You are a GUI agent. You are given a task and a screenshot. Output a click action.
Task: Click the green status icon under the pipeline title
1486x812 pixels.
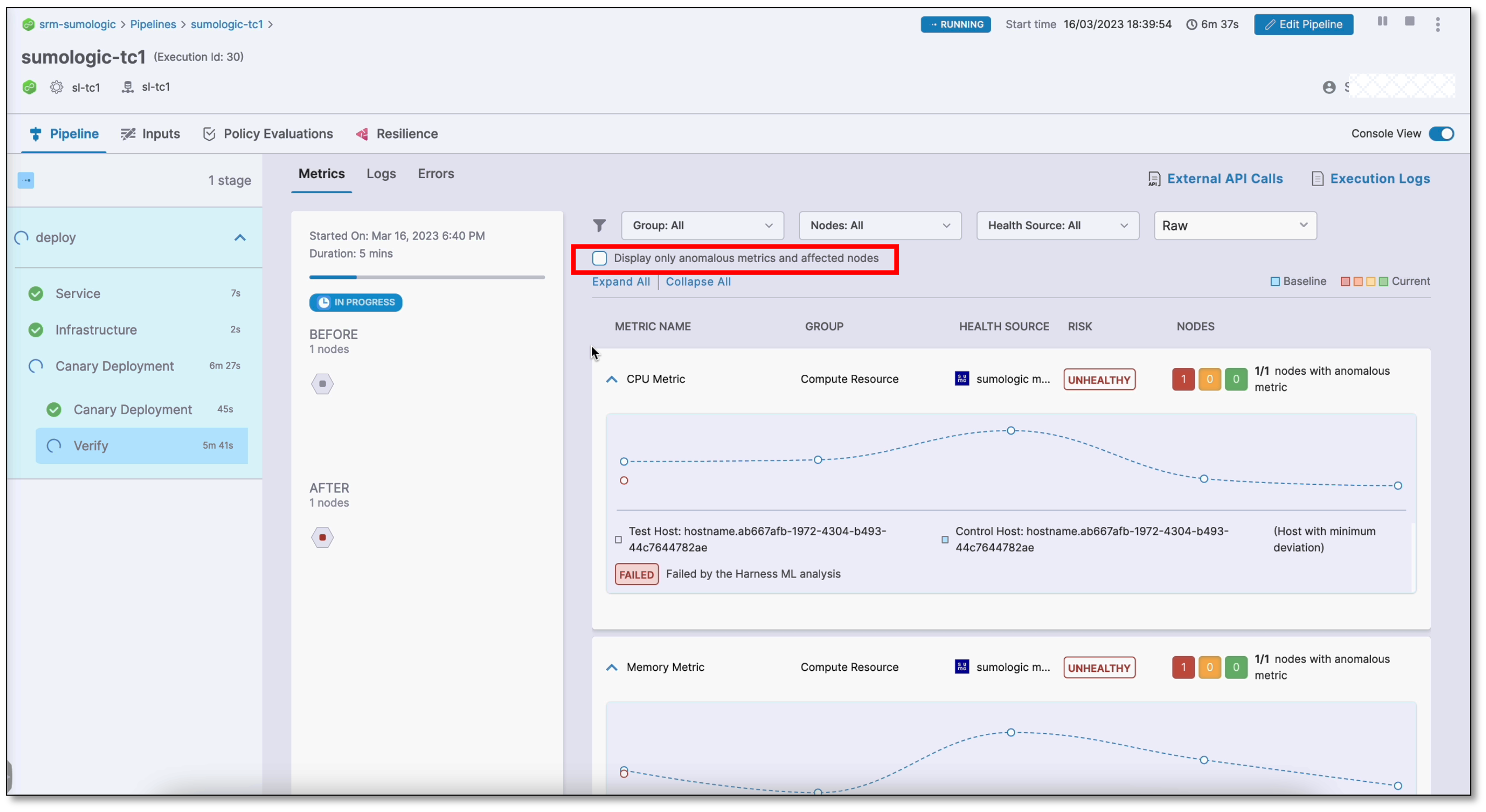[x=29, y=87]
